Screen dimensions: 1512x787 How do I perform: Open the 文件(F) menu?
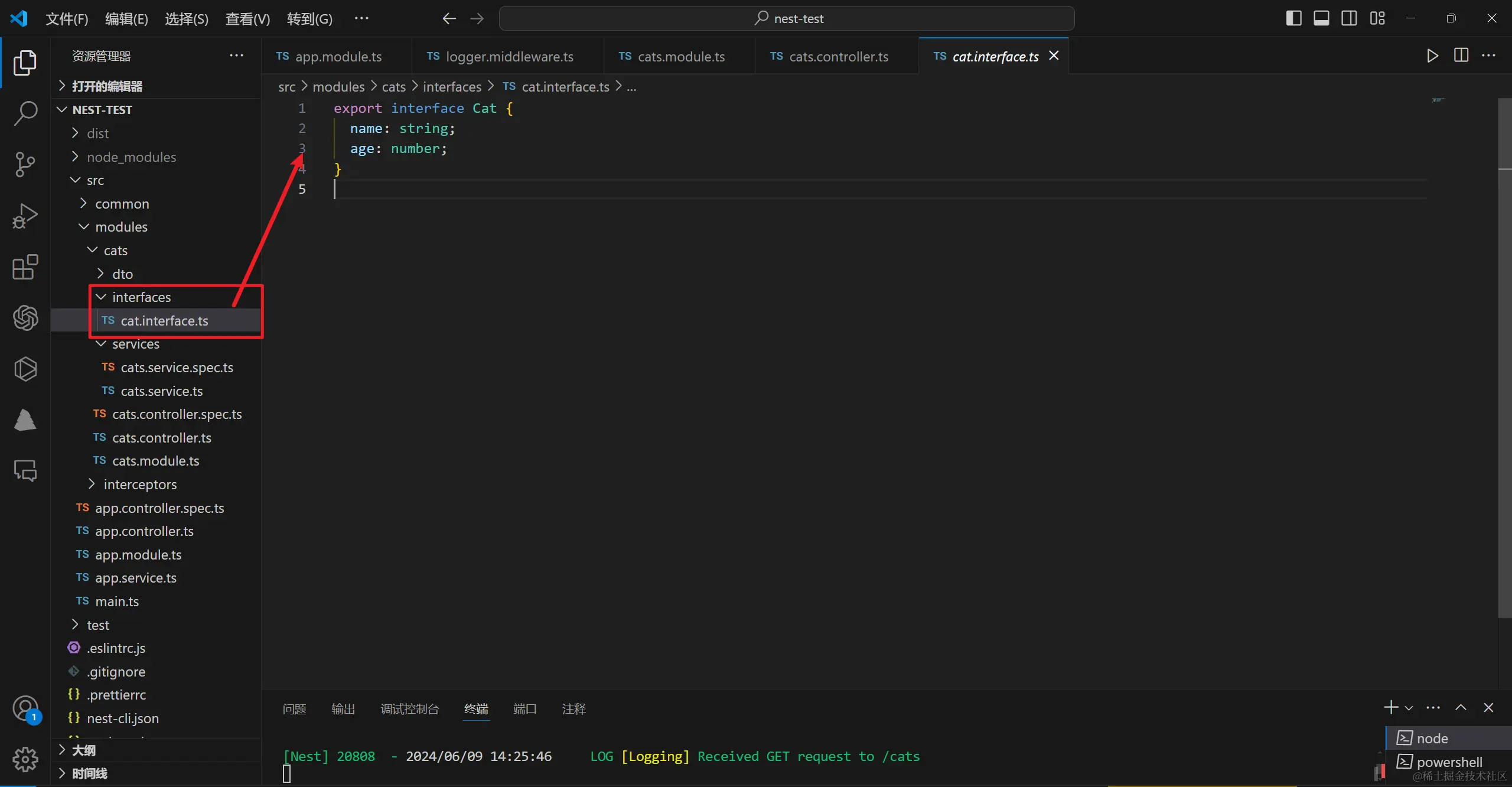(x=67, y=19)
